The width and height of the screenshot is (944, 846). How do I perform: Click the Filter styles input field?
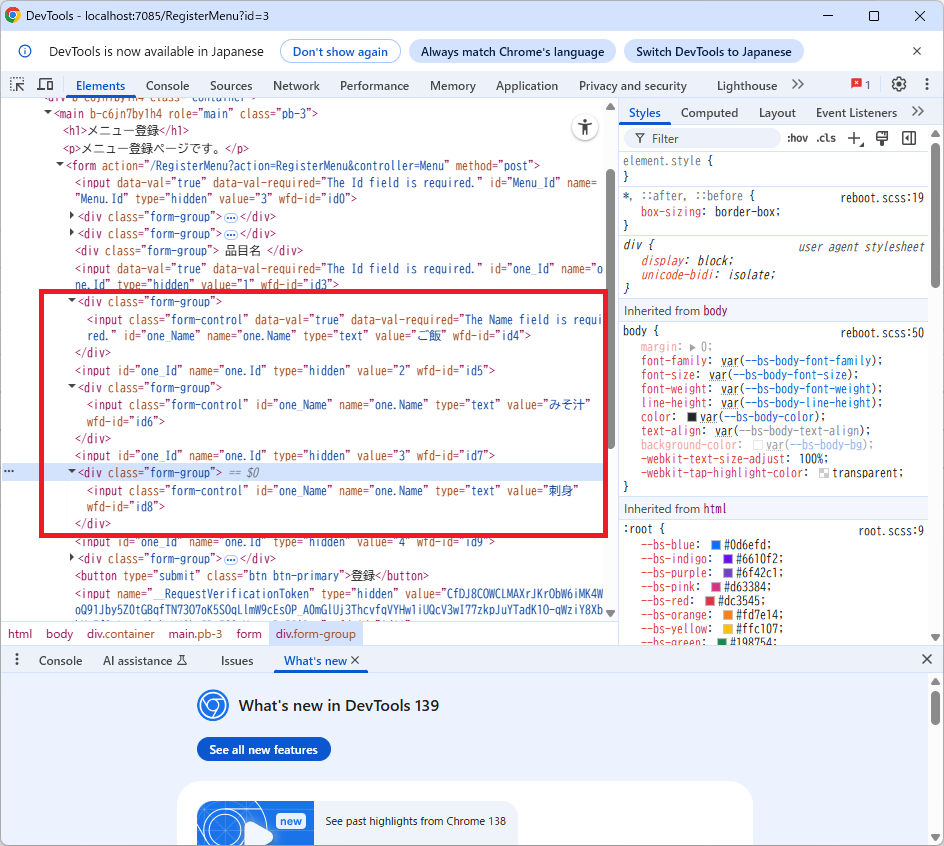[710, 138]
